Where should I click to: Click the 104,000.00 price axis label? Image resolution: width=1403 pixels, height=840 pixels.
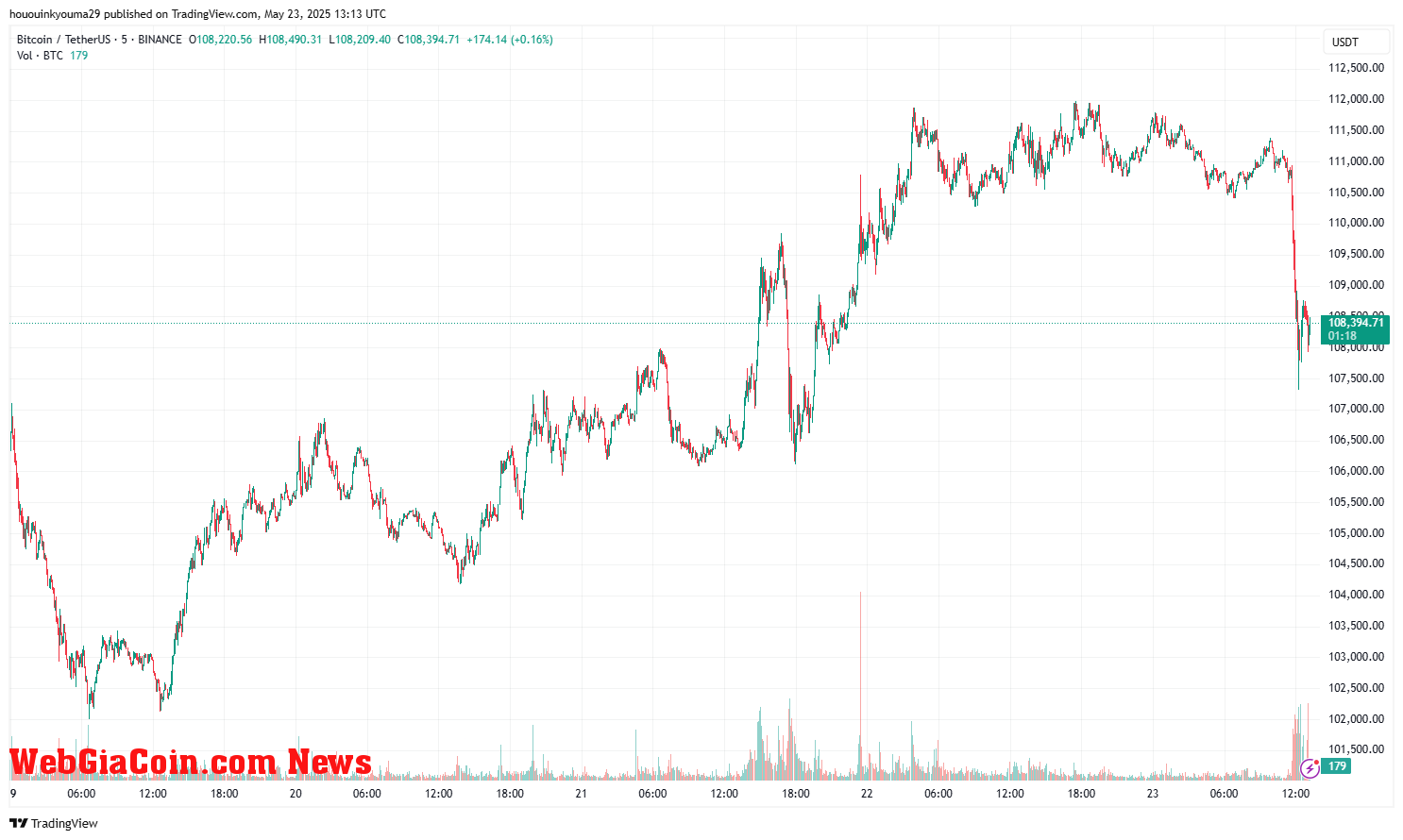(1357, 595)
